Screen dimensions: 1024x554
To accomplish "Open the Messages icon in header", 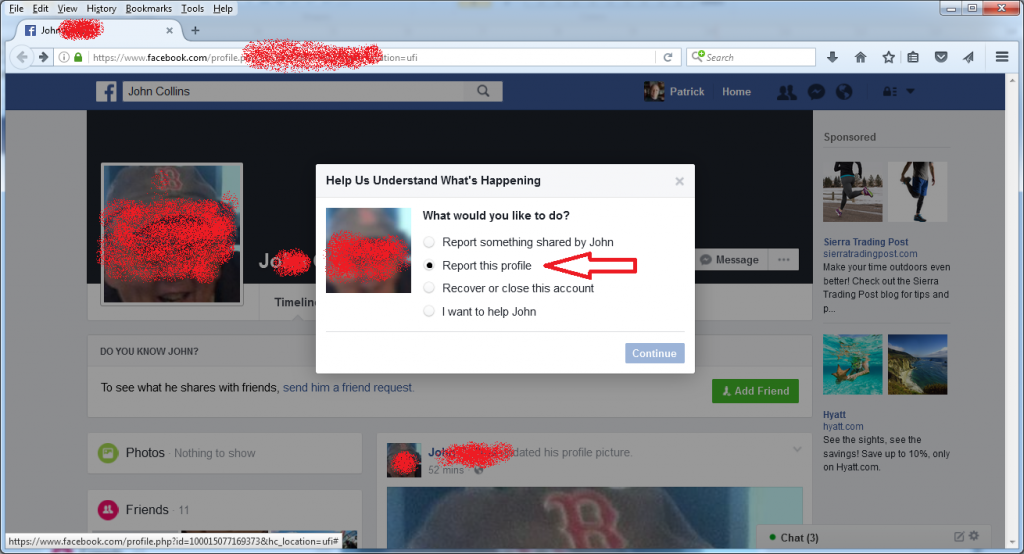I will [x=816, y=92].
